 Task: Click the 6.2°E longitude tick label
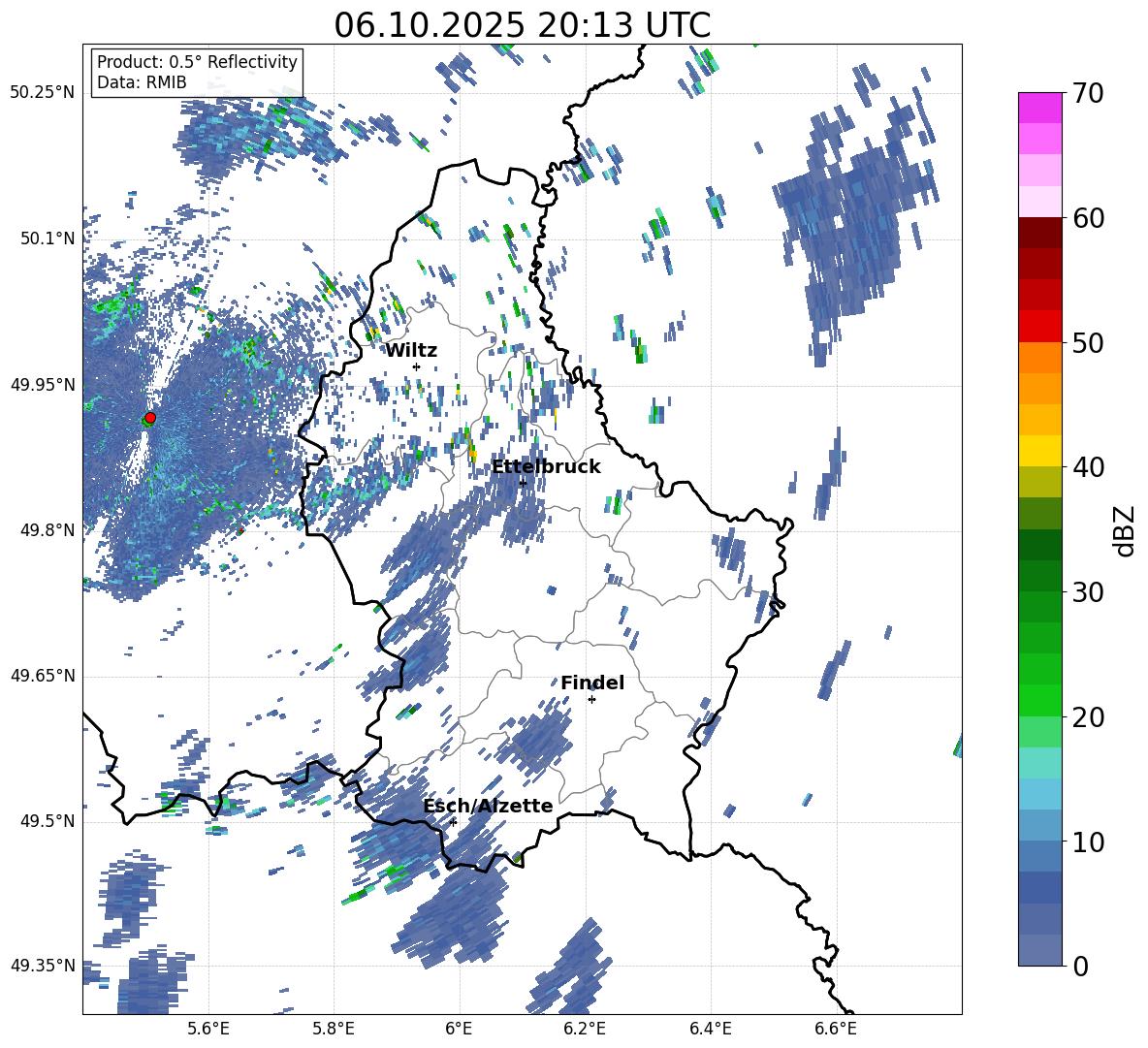[x=585, y=1029]
